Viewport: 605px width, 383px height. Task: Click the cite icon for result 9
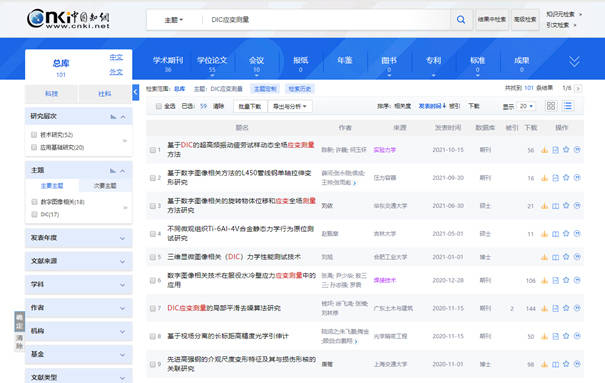[x=577, y=364]
